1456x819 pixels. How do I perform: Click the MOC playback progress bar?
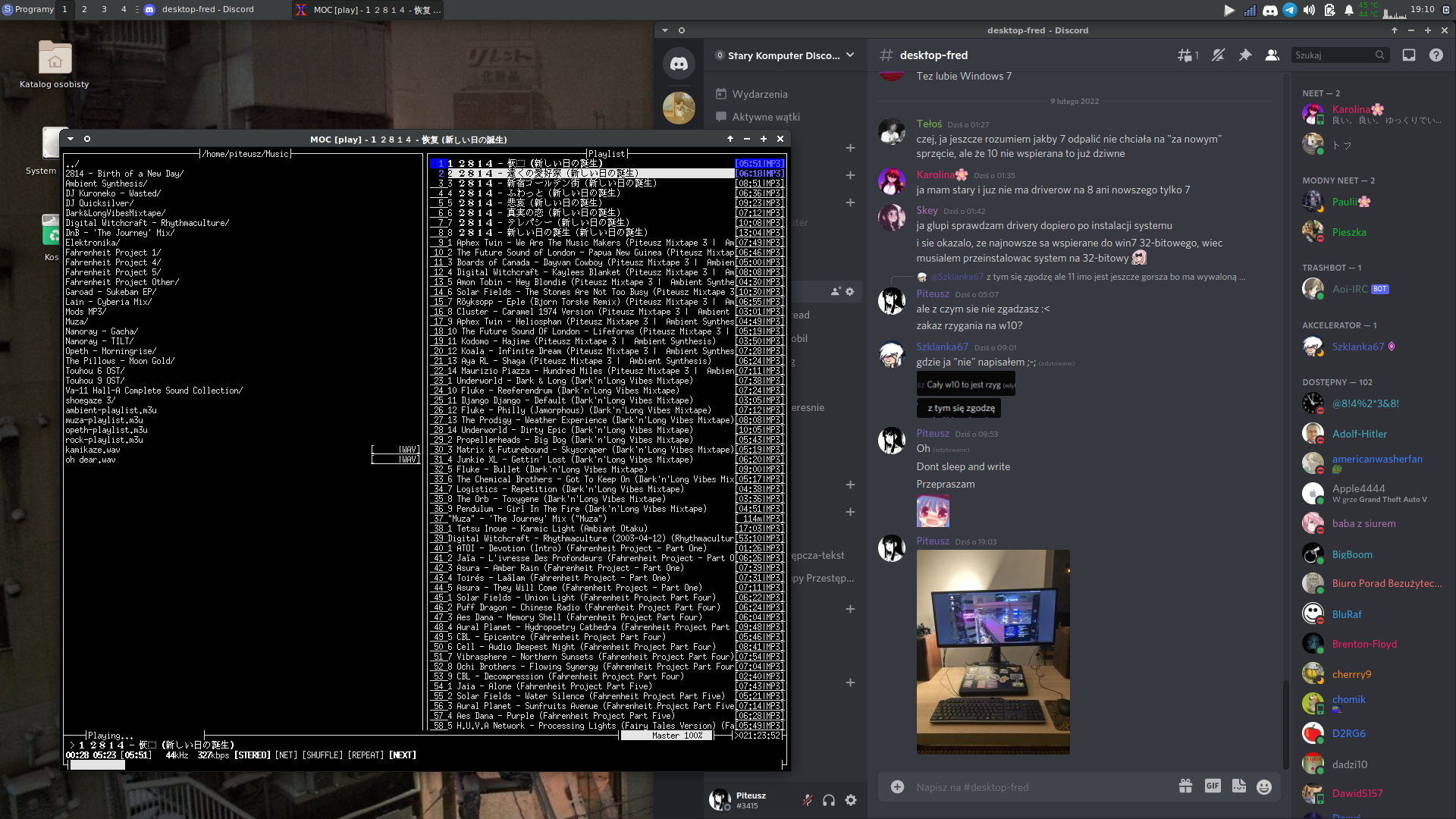click(x=425, y=764)
